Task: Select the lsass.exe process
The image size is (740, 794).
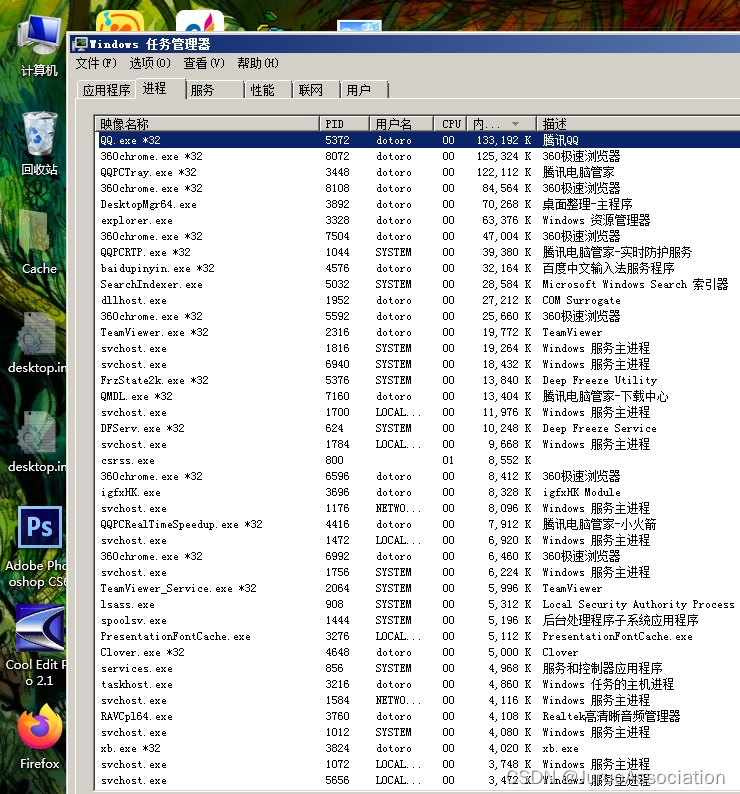Action: click(x=418, y=604)
